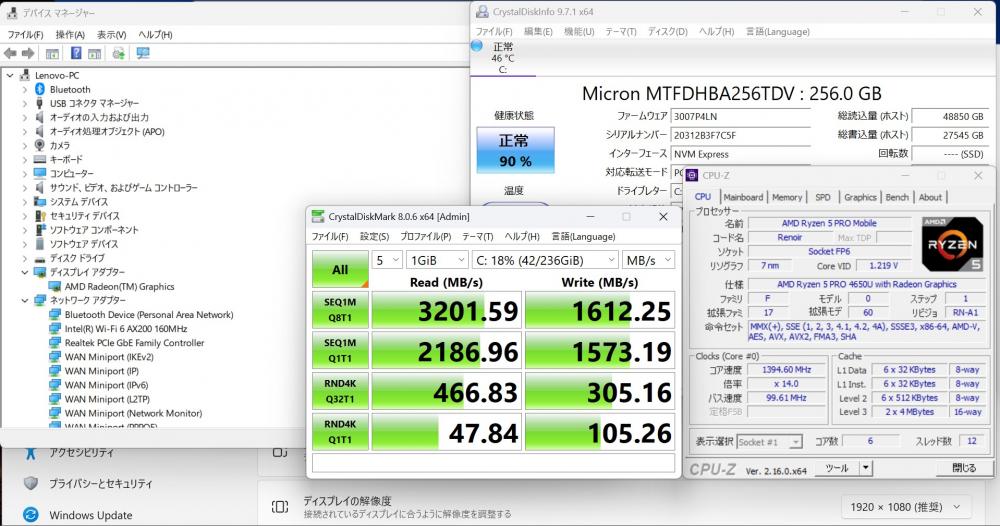Open the help icon in Device Manager toolbar

tap(76, 54)
